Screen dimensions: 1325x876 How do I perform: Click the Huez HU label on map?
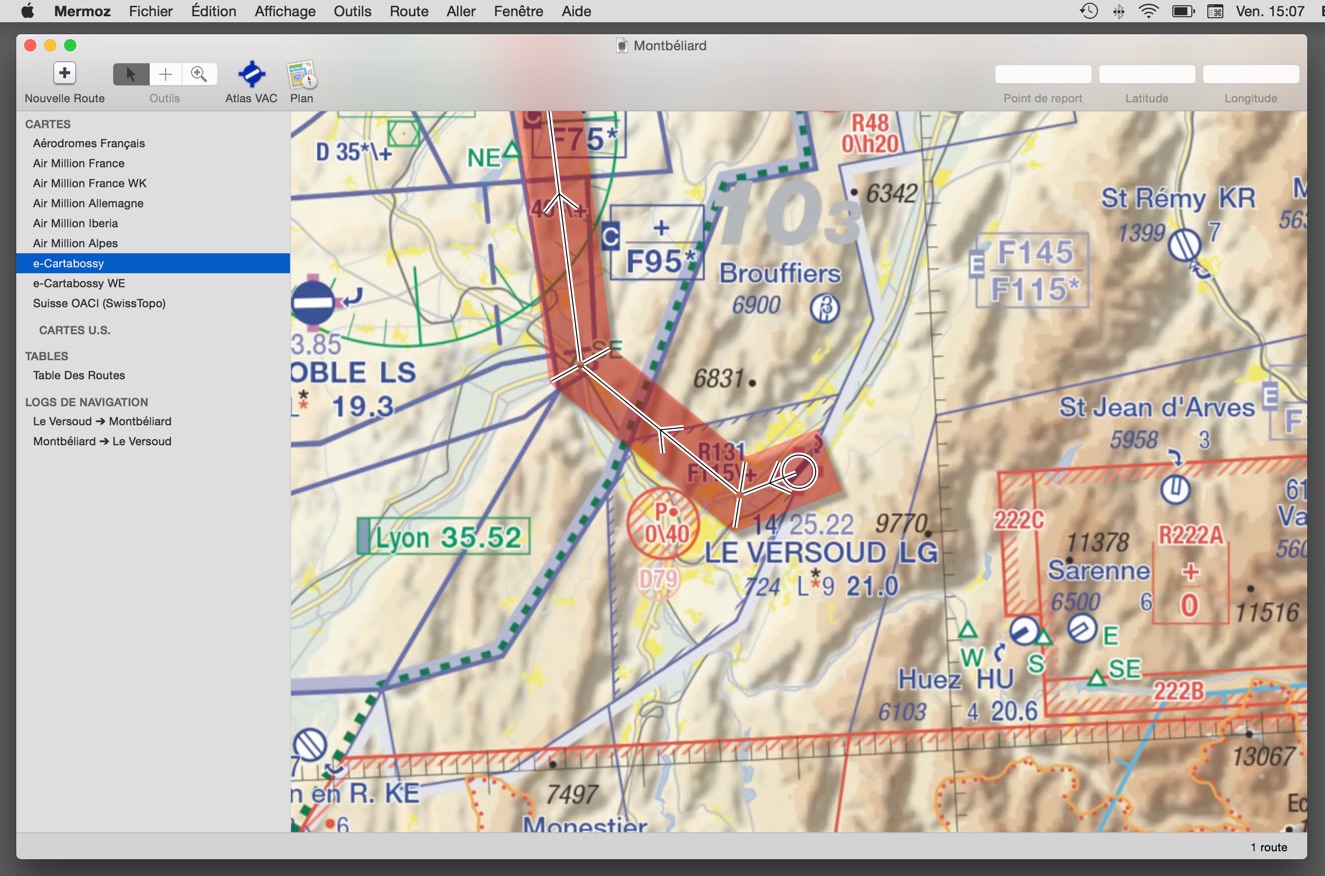tap(956, 679)
